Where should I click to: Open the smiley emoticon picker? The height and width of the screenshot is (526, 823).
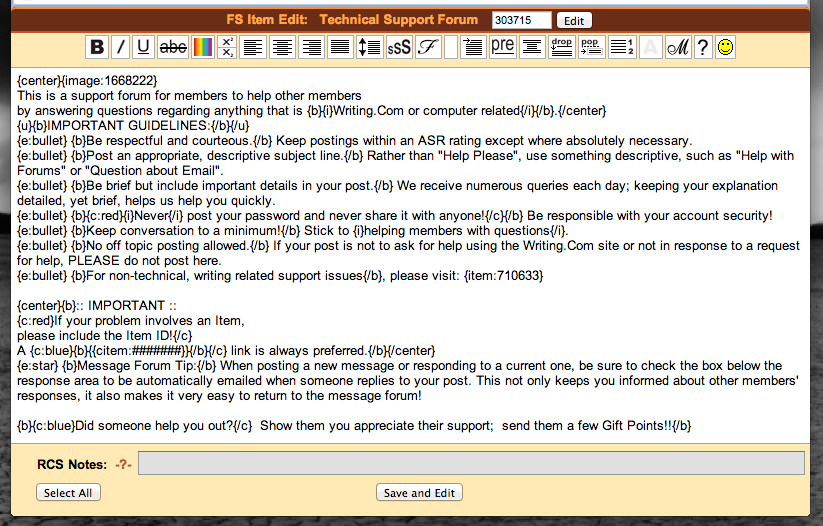pyautogui.click(x=725, y=47)
